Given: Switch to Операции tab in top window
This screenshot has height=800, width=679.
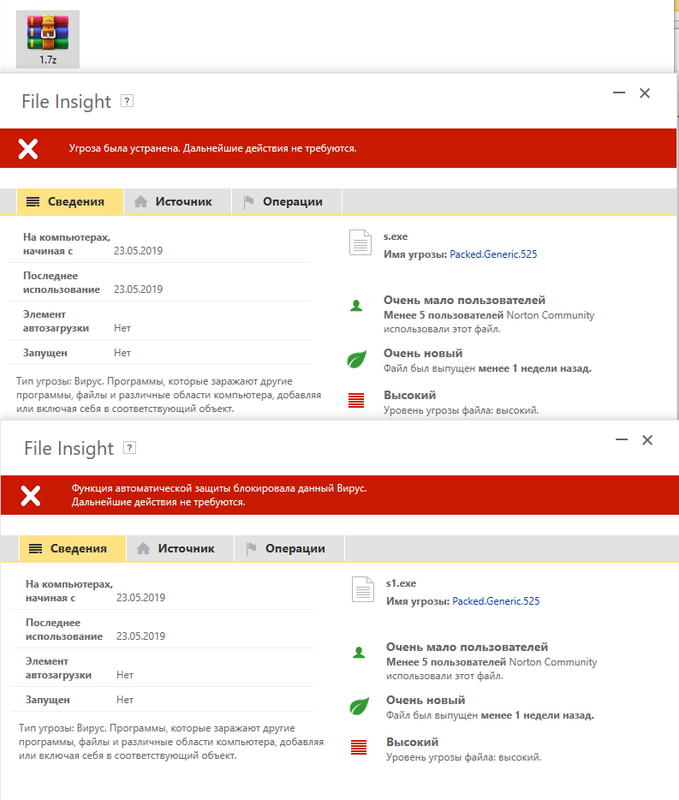Looking at the screenshot, I should (287, 202).
